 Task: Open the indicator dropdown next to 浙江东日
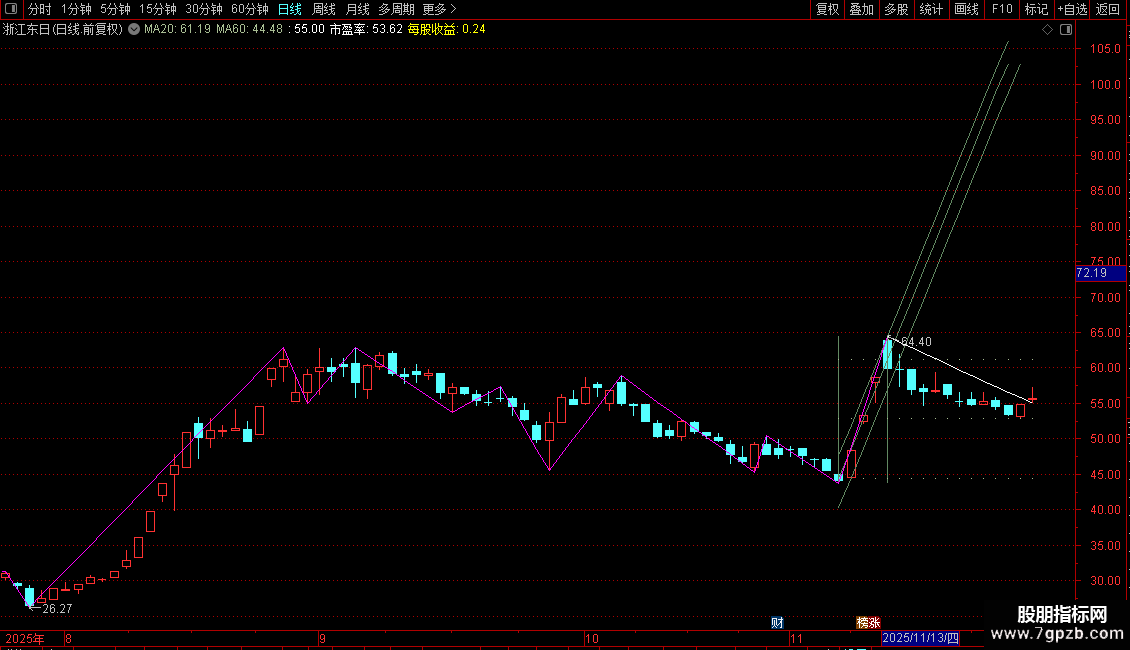[x=134, y=30]
